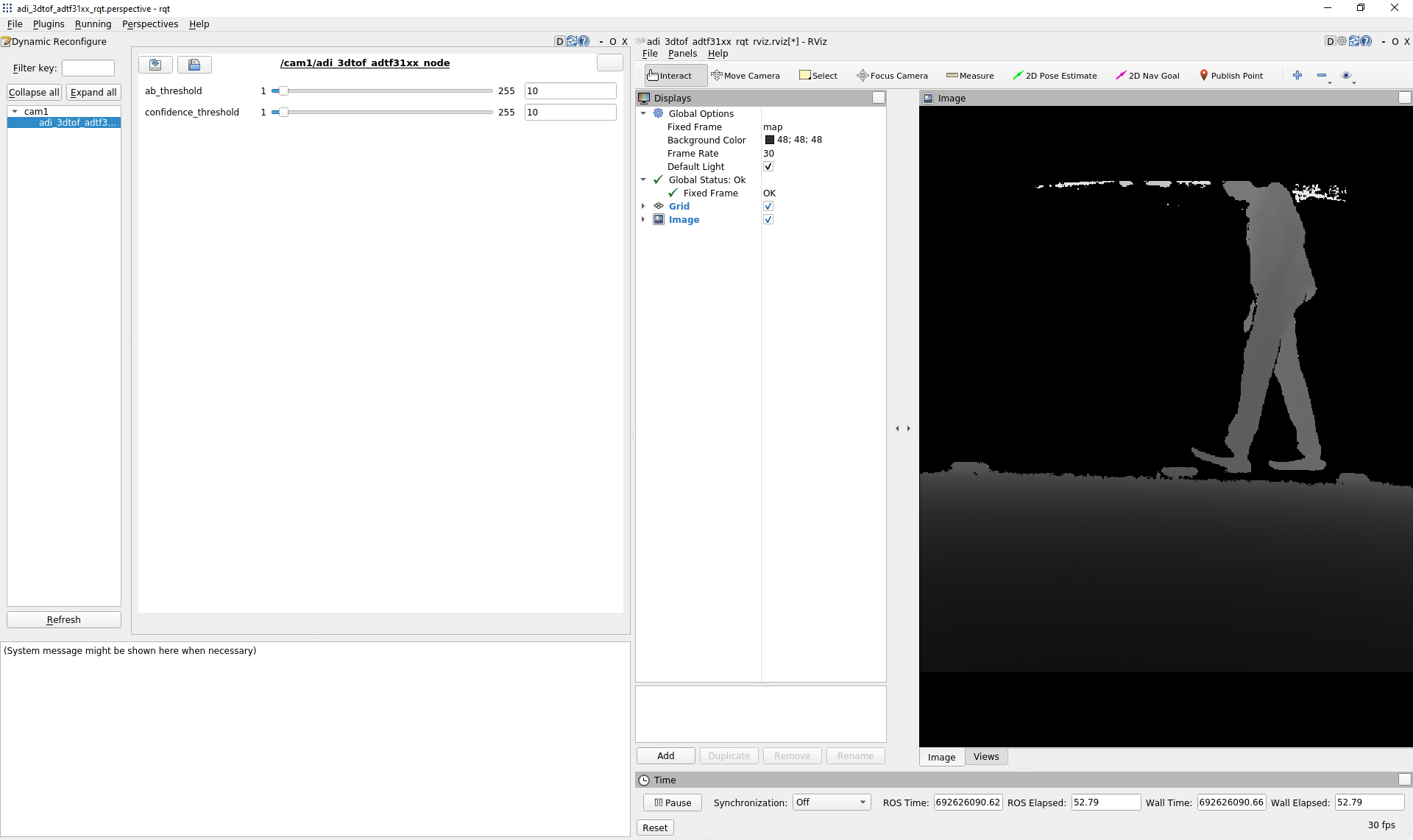
Task: Collapse the cam1 tree node
Action: [x=15, y=112]
